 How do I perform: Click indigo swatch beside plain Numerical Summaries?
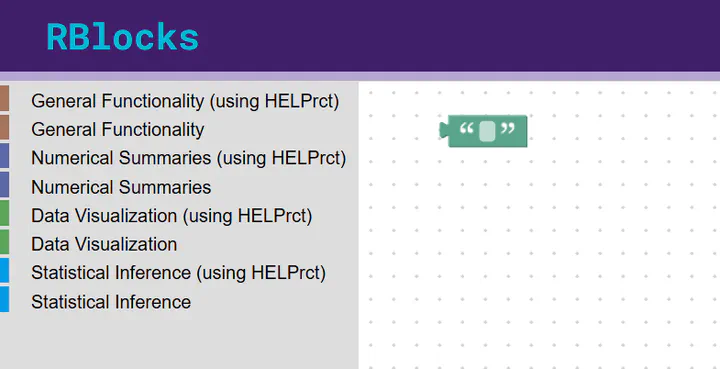(x=4, y=184)
